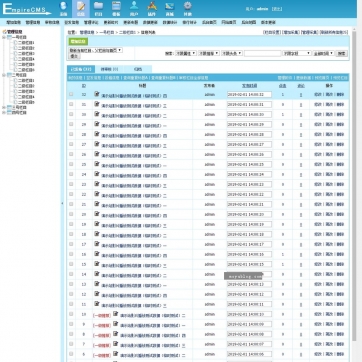The width and height of the screenshot is (362, 362).
Task: Open the 不限头条 search filter dropdown
Action: pyautogui.click(x=232, y=53)
